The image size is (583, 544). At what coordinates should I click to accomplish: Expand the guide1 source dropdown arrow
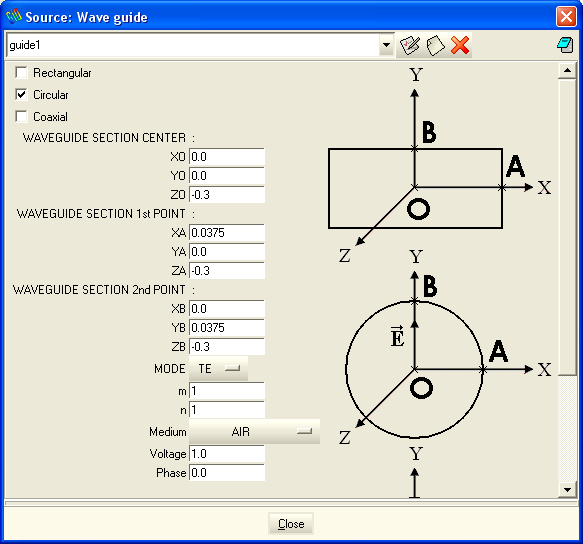(x=386, y=45)
